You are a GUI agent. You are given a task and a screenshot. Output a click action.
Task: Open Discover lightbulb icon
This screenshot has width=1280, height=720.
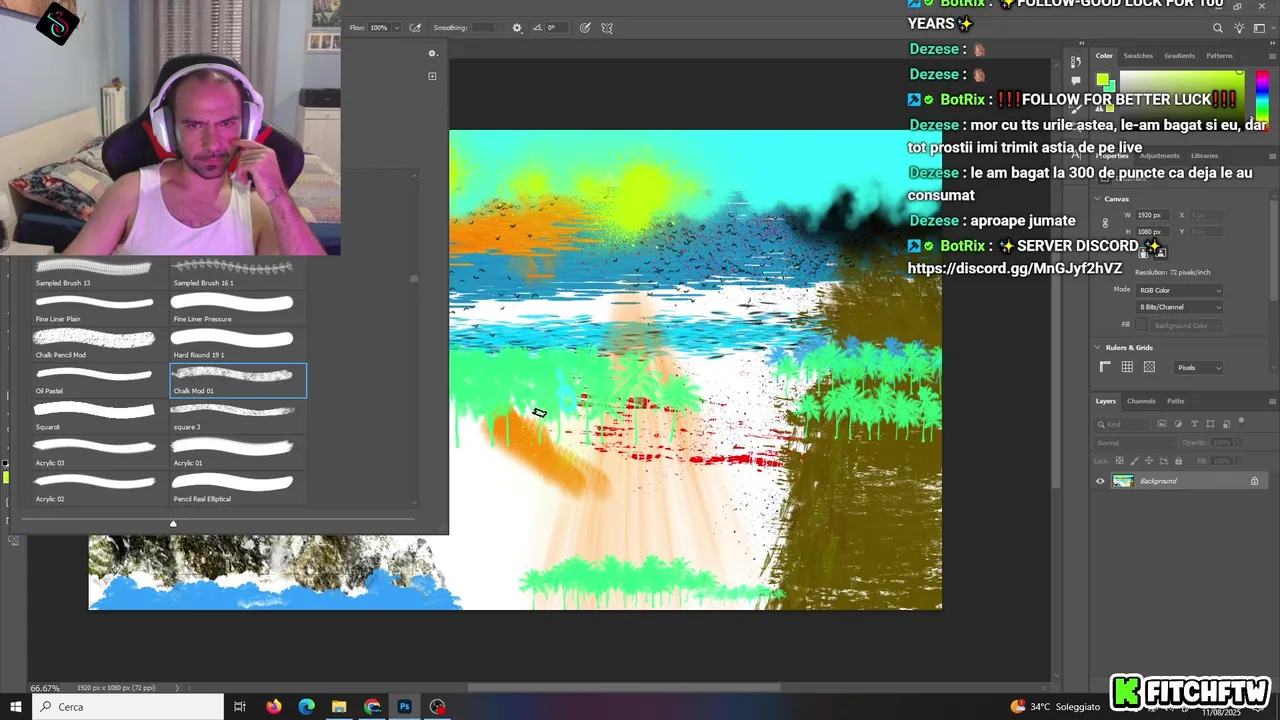[1239, 28]
